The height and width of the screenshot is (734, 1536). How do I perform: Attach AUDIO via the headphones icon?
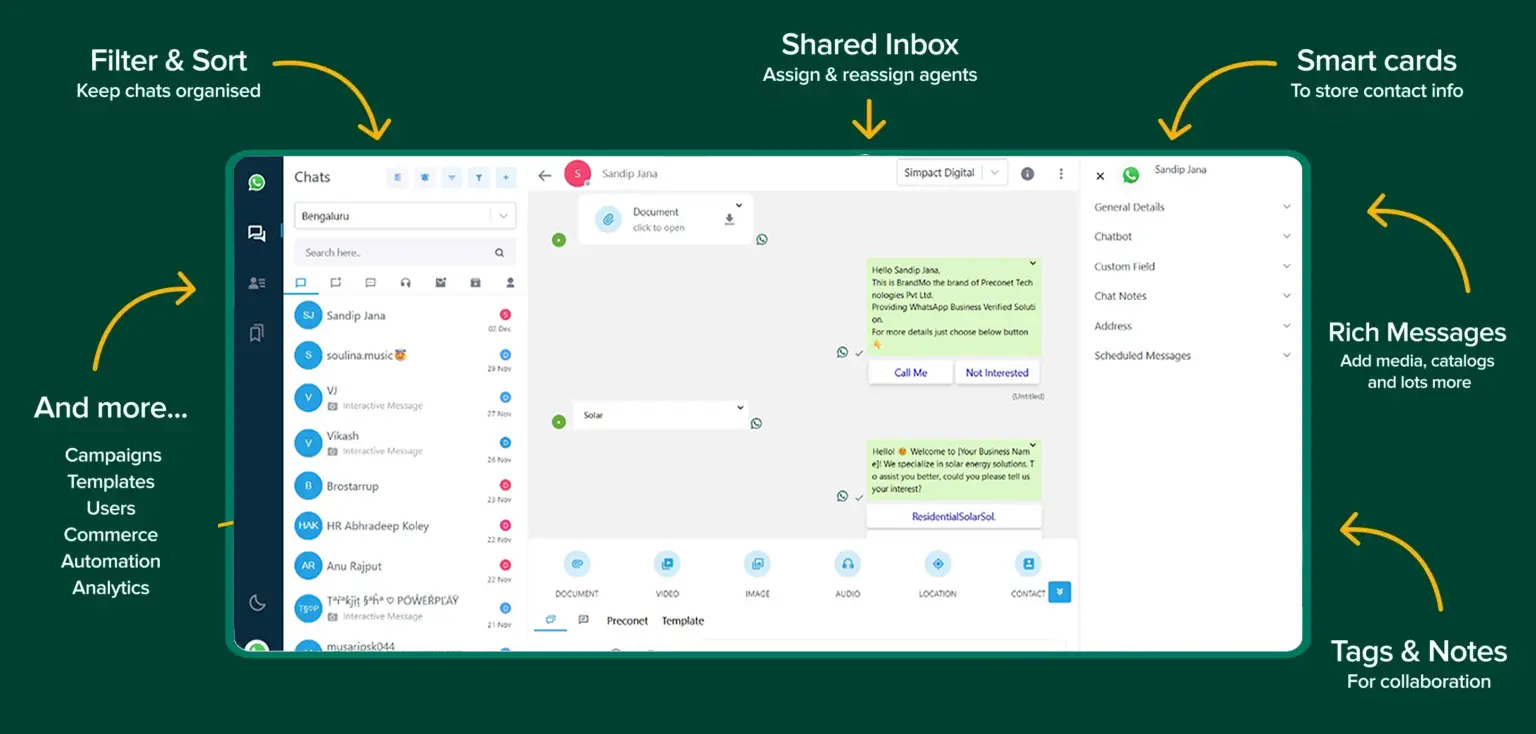tap(847, 564)
